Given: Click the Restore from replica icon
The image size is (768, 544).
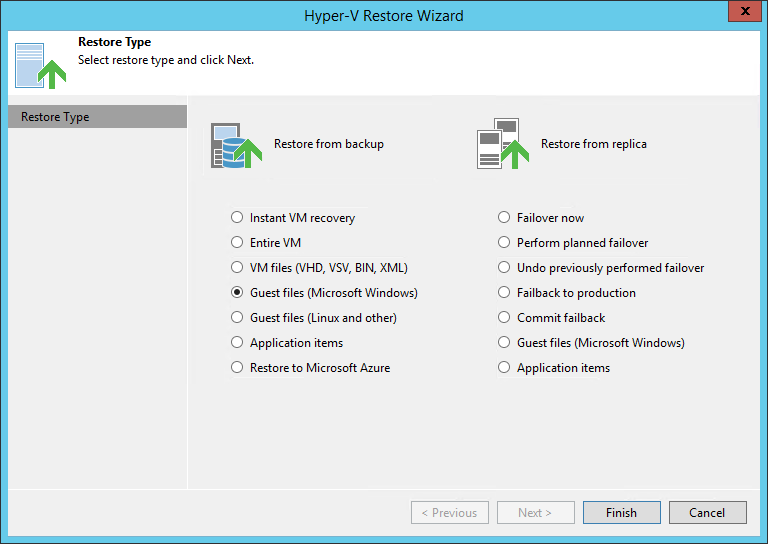Looking at the screenshot, I should pyautogui.click(x=503, y=144).
